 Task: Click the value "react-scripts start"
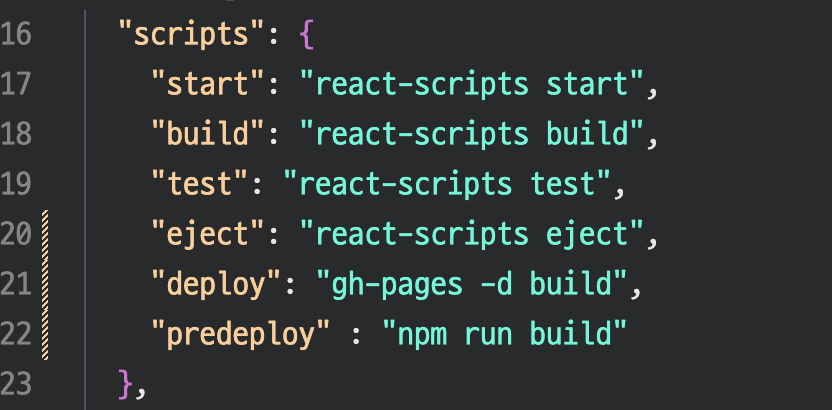tap(472, 85)
